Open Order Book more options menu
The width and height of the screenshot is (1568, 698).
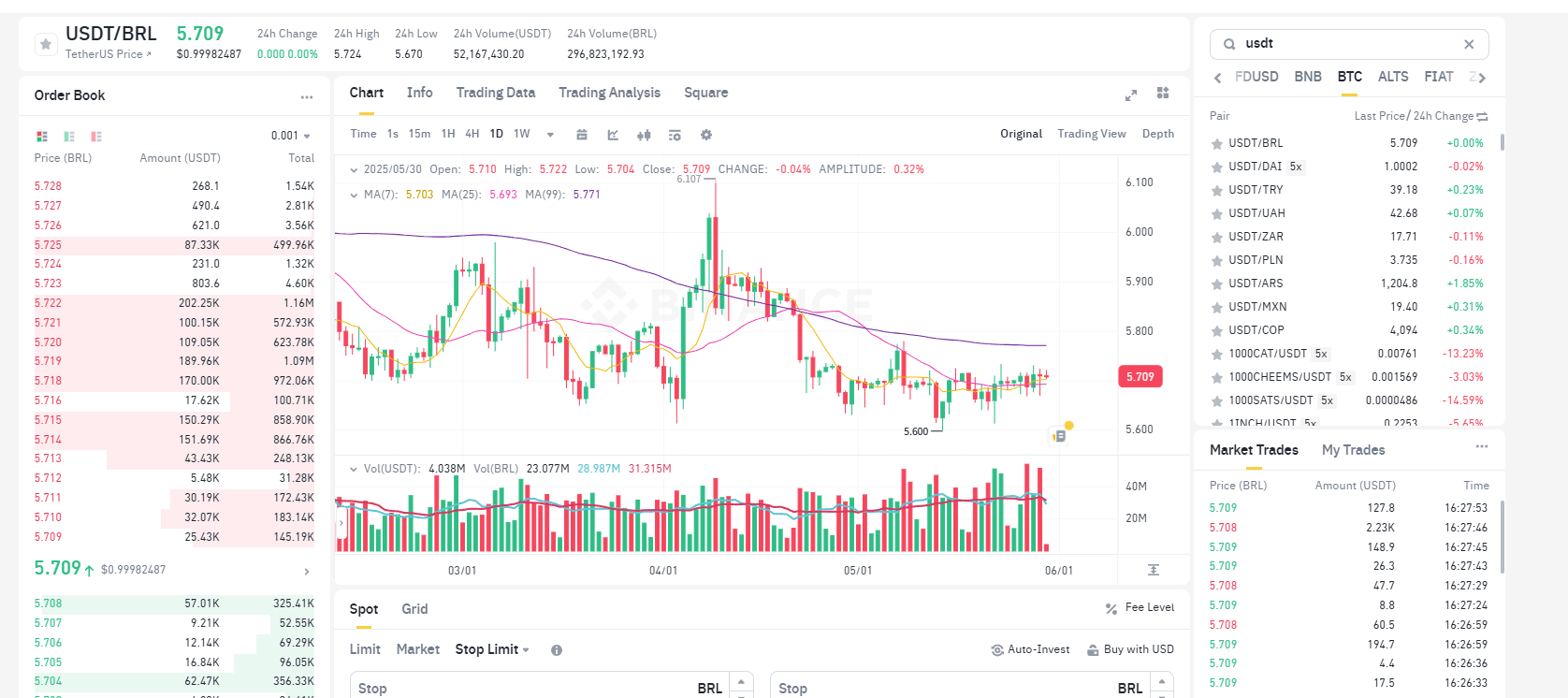(307, 96)
